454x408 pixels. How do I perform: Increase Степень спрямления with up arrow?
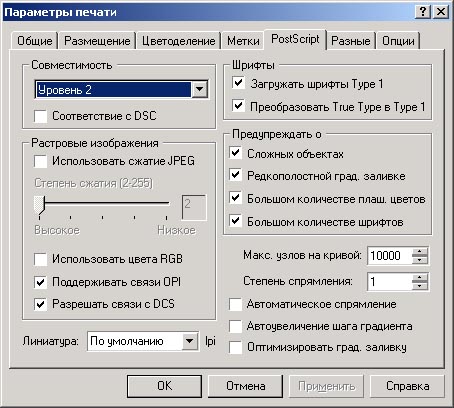(420, 278)
